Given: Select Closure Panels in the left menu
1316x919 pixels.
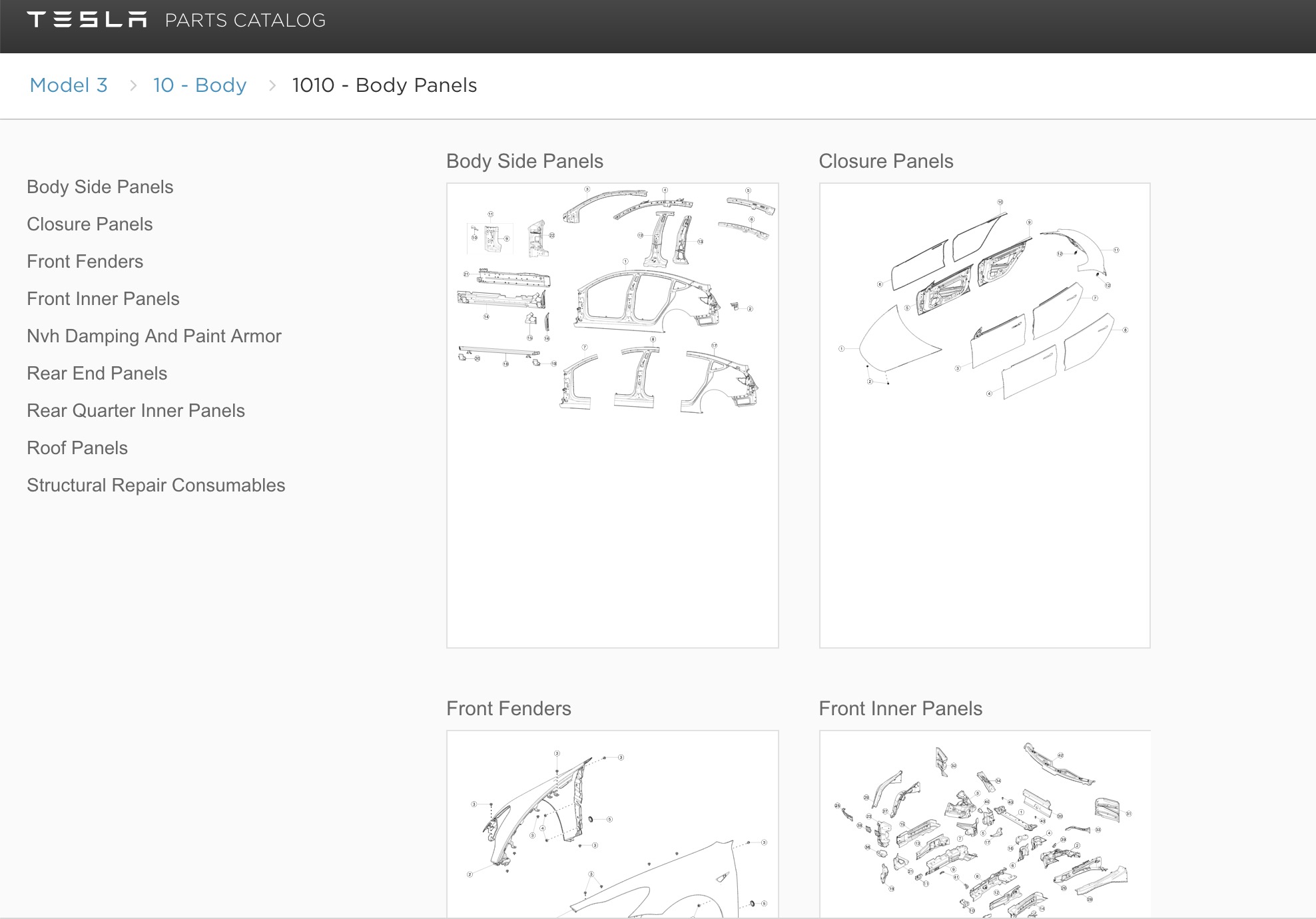Looking at the screenshot, I should pyautogui.click(x=89, y=224).
